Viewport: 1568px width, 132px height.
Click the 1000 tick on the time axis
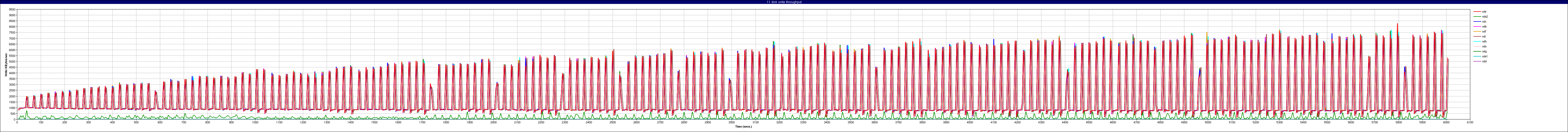click(255, 122)
